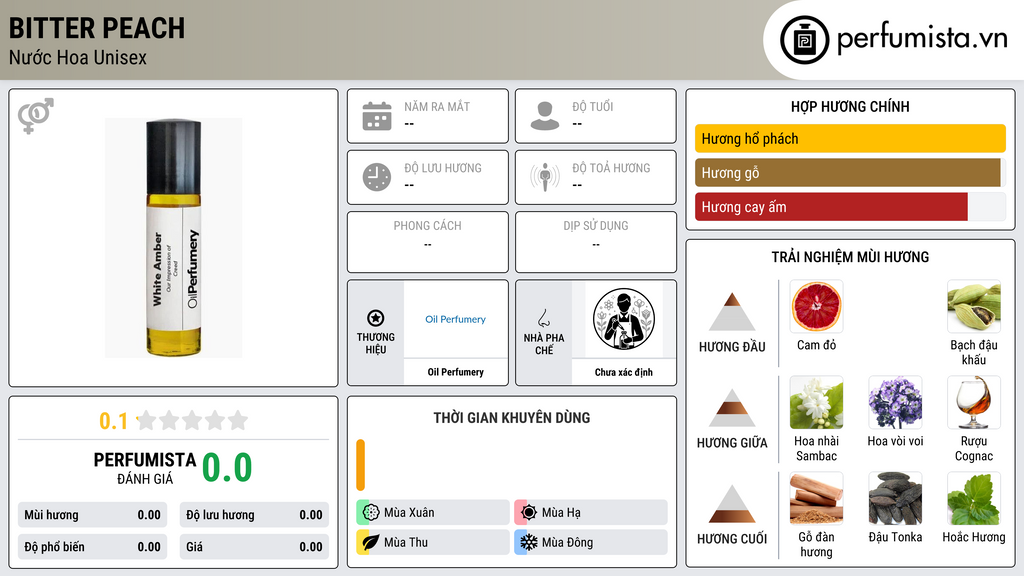Click the Mùa Thu leaf icon
The height and width of the screenshot is (576, 1024).
(x=371, y=542)
